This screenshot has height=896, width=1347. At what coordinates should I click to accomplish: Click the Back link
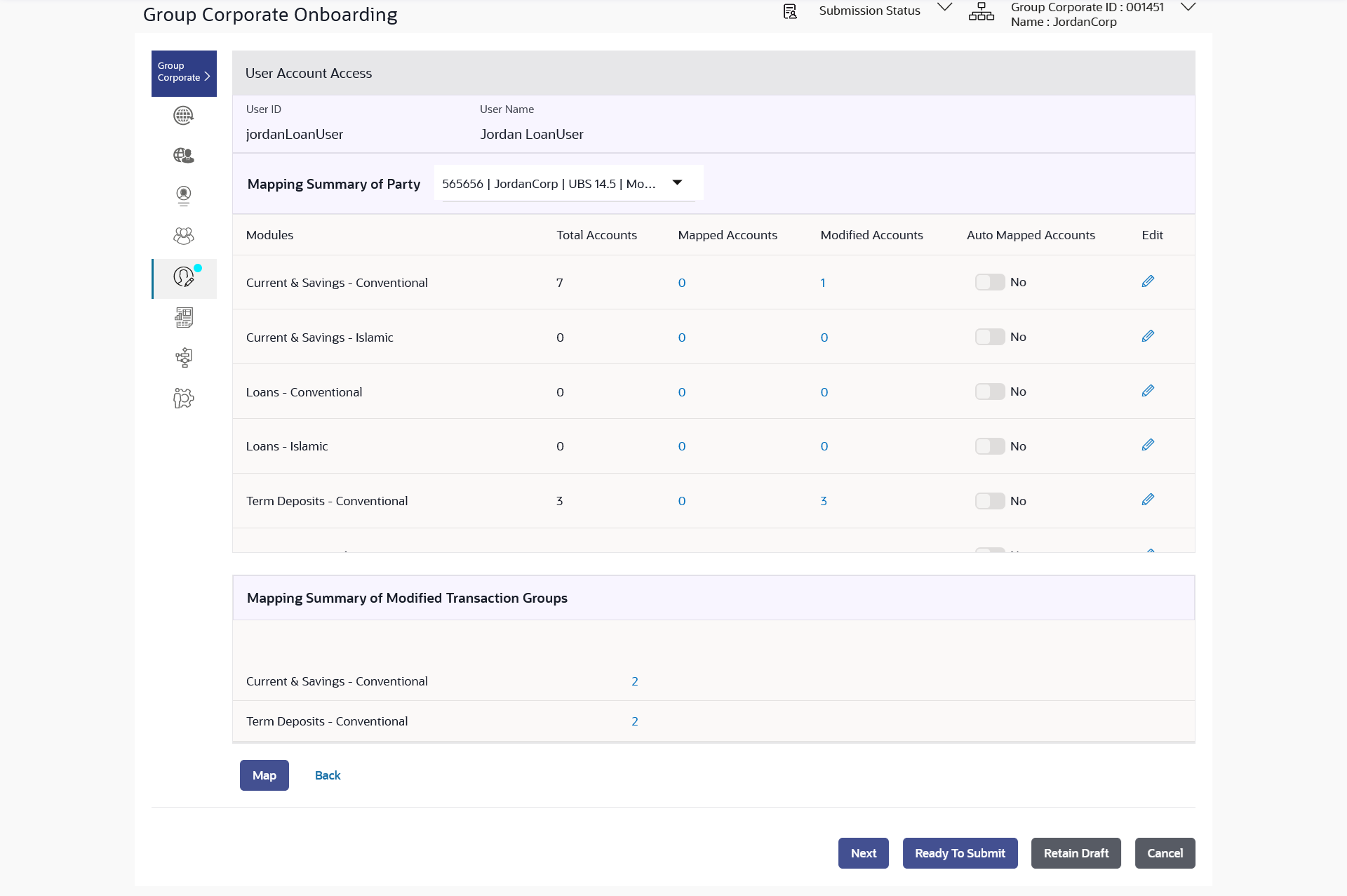coord(328,775)
